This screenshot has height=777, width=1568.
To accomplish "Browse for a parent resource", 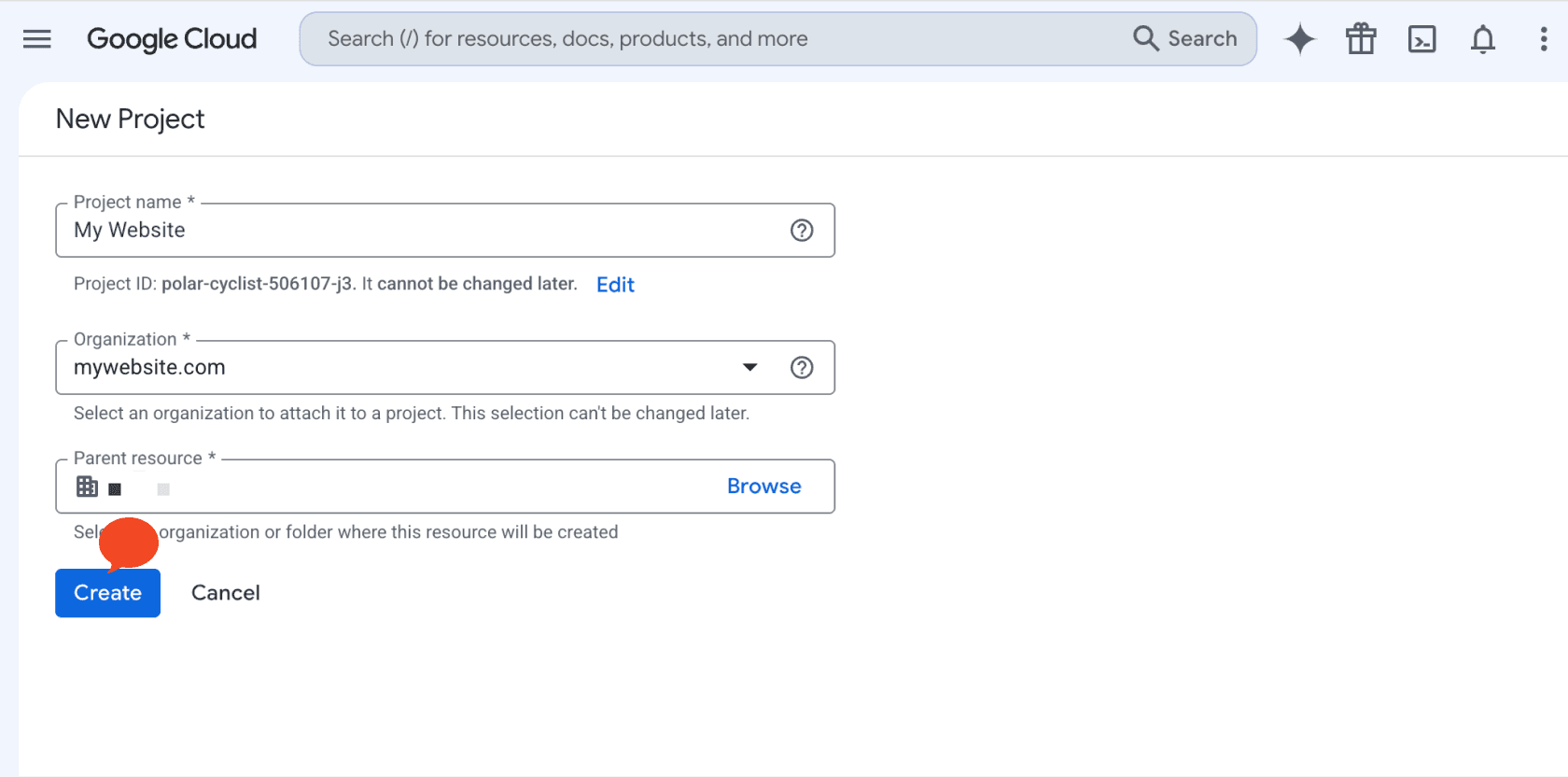I will click(x=764, y=487).
